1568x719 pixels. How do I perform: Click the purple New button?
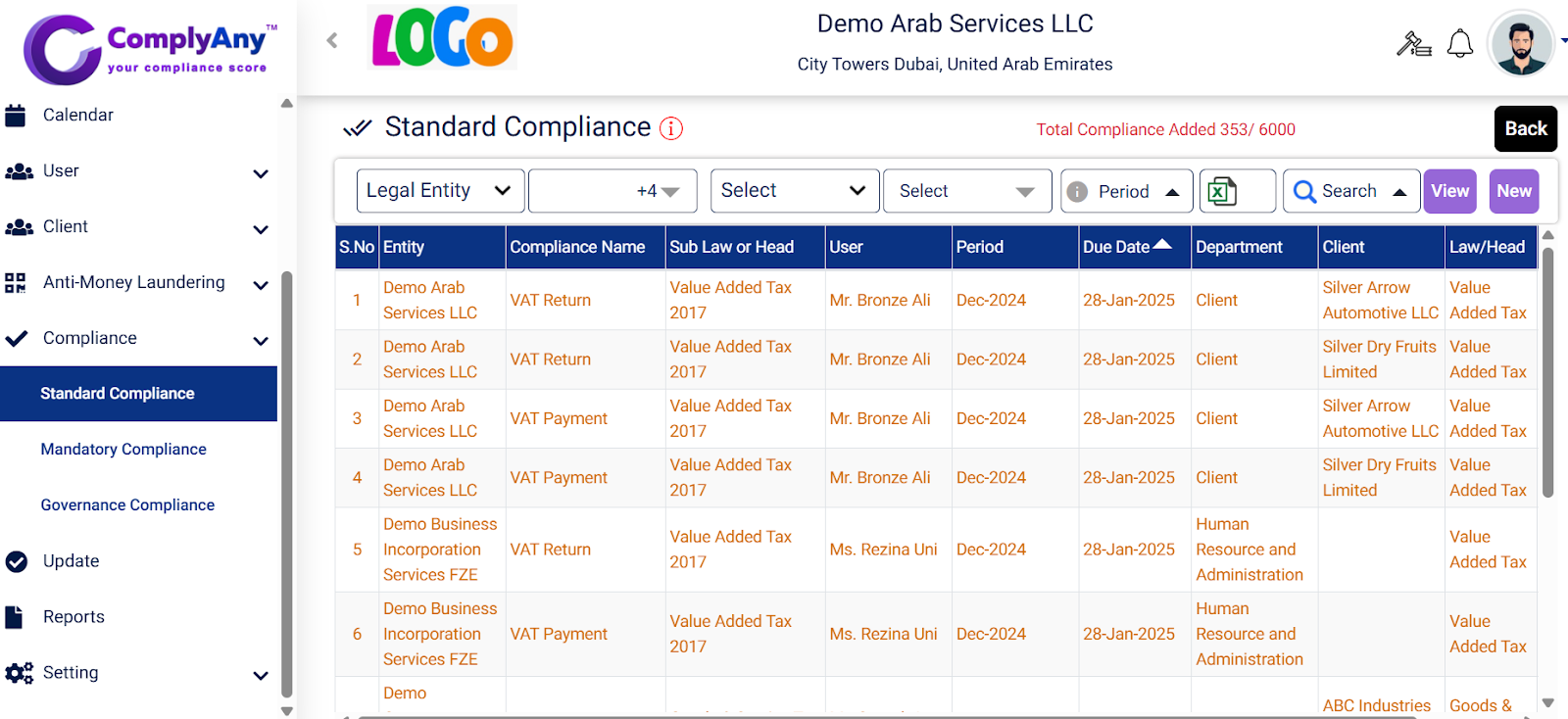pyautogui.click(x=1513, y=191)
